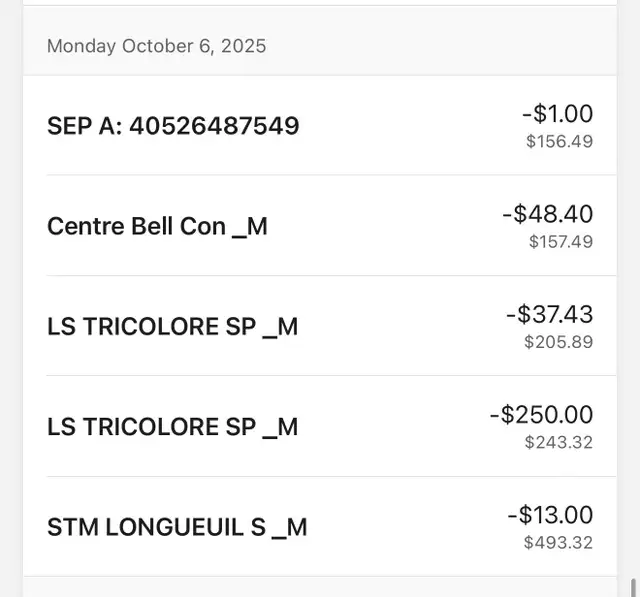Select the LS TRICOLORE transaction for -$37.43
This screenshot has width=640, height=597.
pyautogui.click(x=172, y=326)
